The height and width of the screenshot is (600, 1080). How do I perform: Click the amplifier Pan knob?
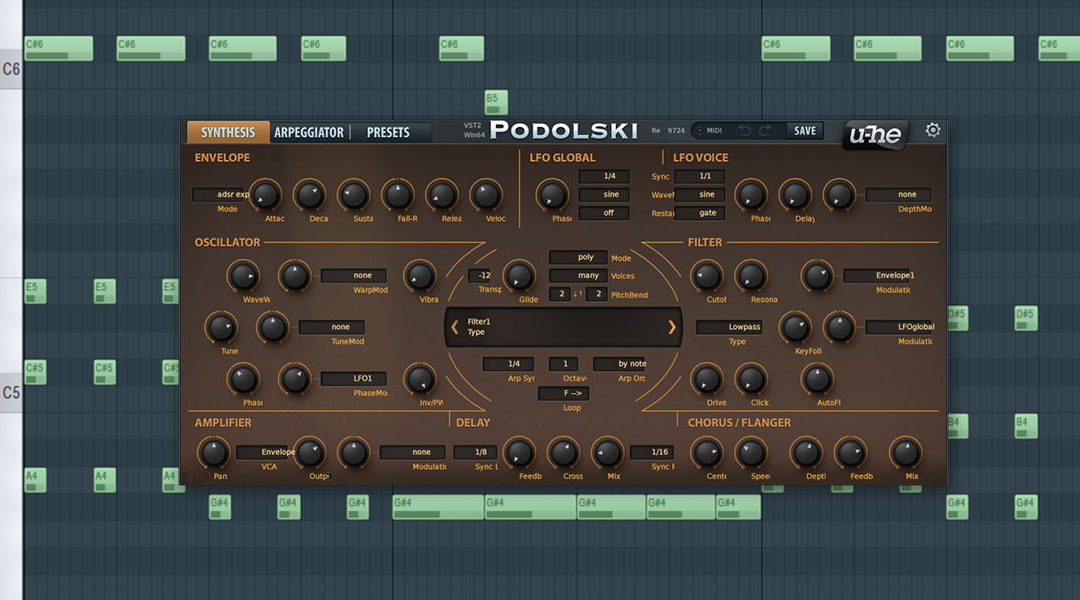click(x=213, y=453)
